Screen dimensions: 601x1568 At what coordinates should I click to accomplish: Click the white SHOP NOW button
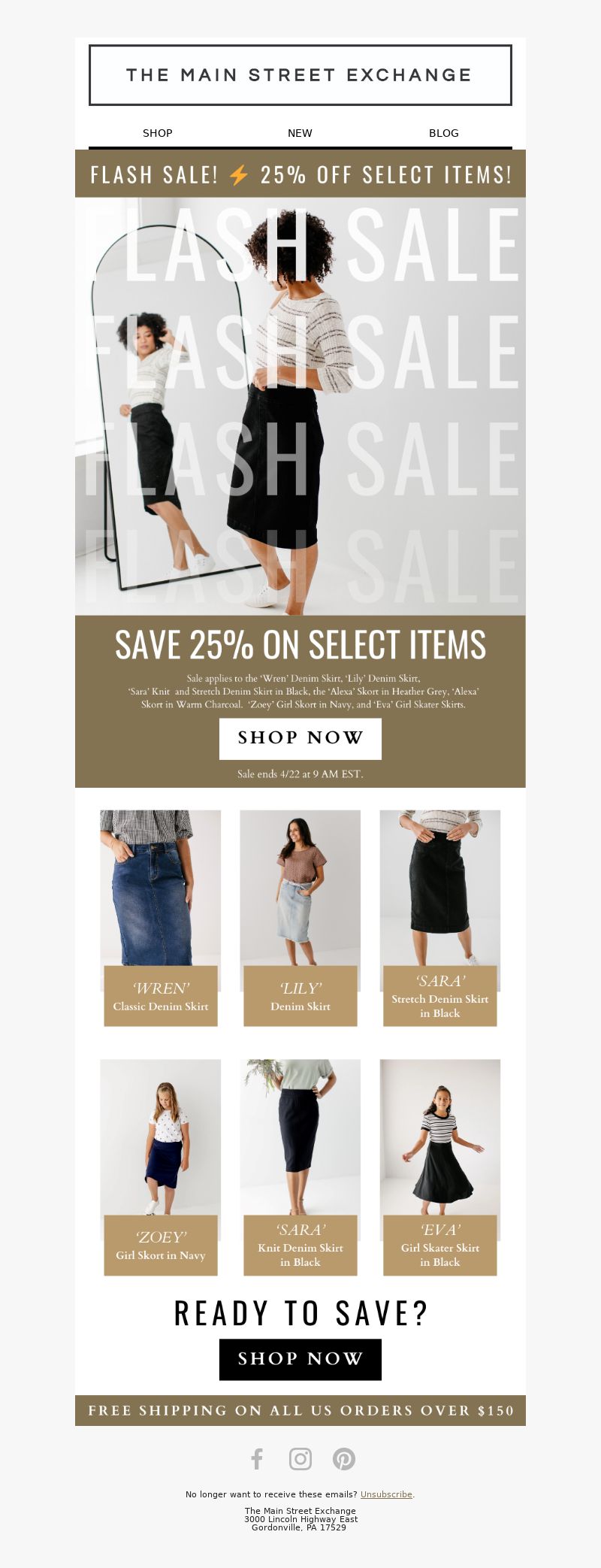[300, 738]
